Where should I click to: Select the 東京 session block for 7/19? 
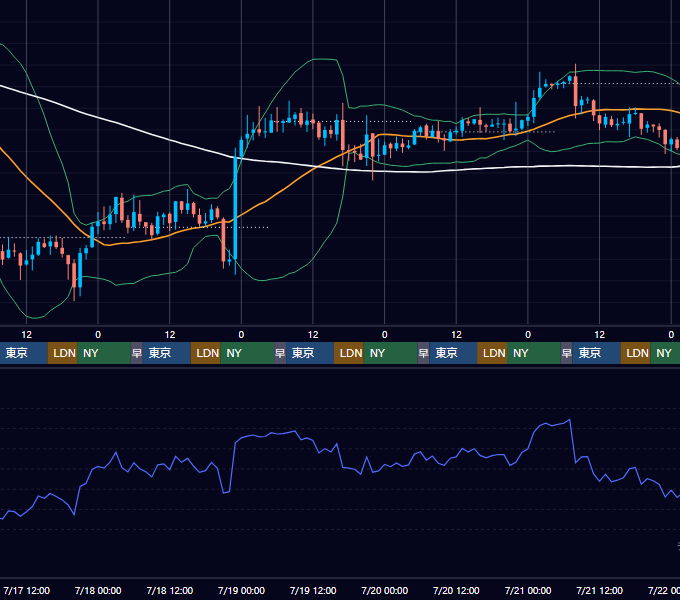click(310, 353)
